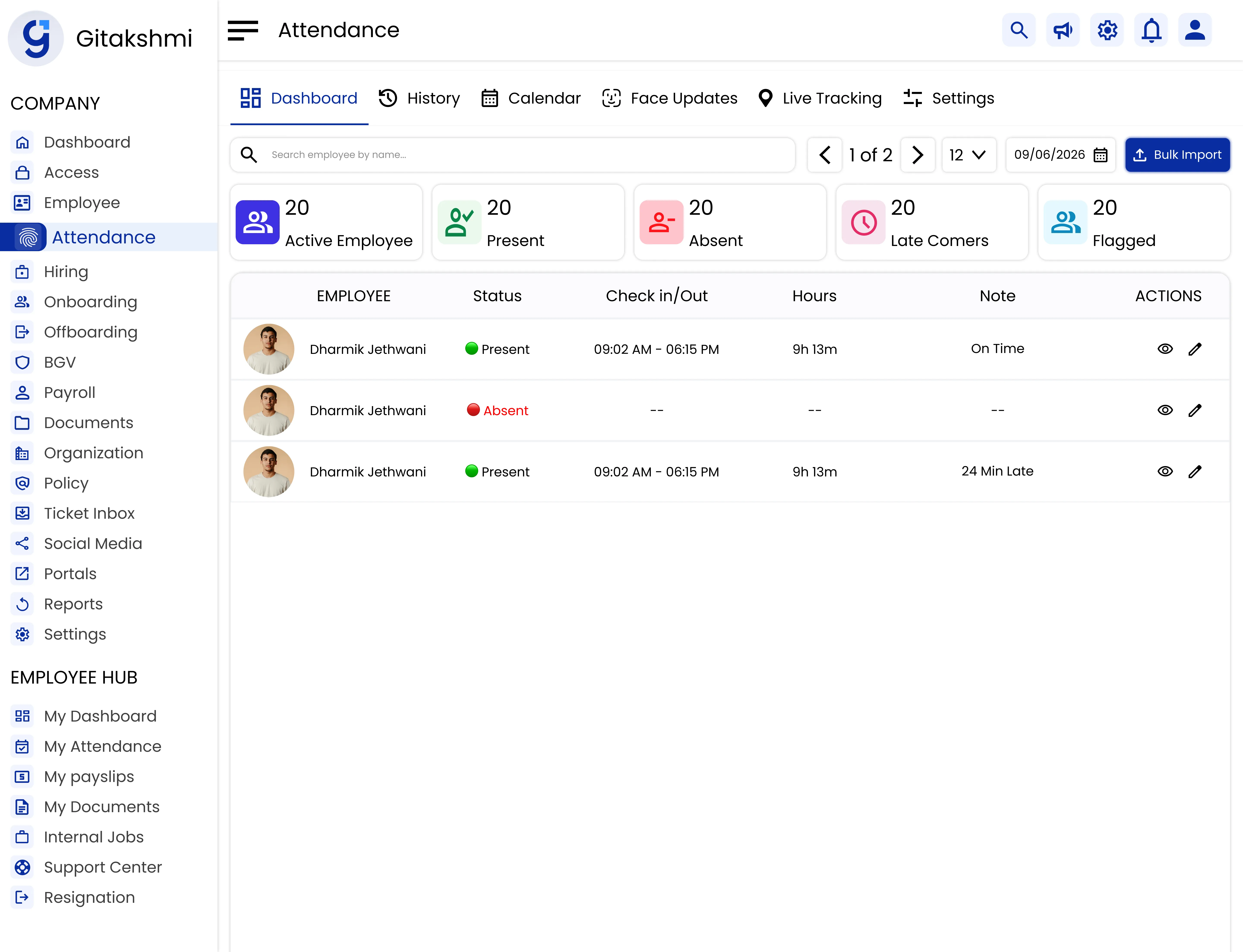The height and width of the screenshot is (952, 1243).
Task: Open the gear settings icon in header
Action: [1107, 30]
